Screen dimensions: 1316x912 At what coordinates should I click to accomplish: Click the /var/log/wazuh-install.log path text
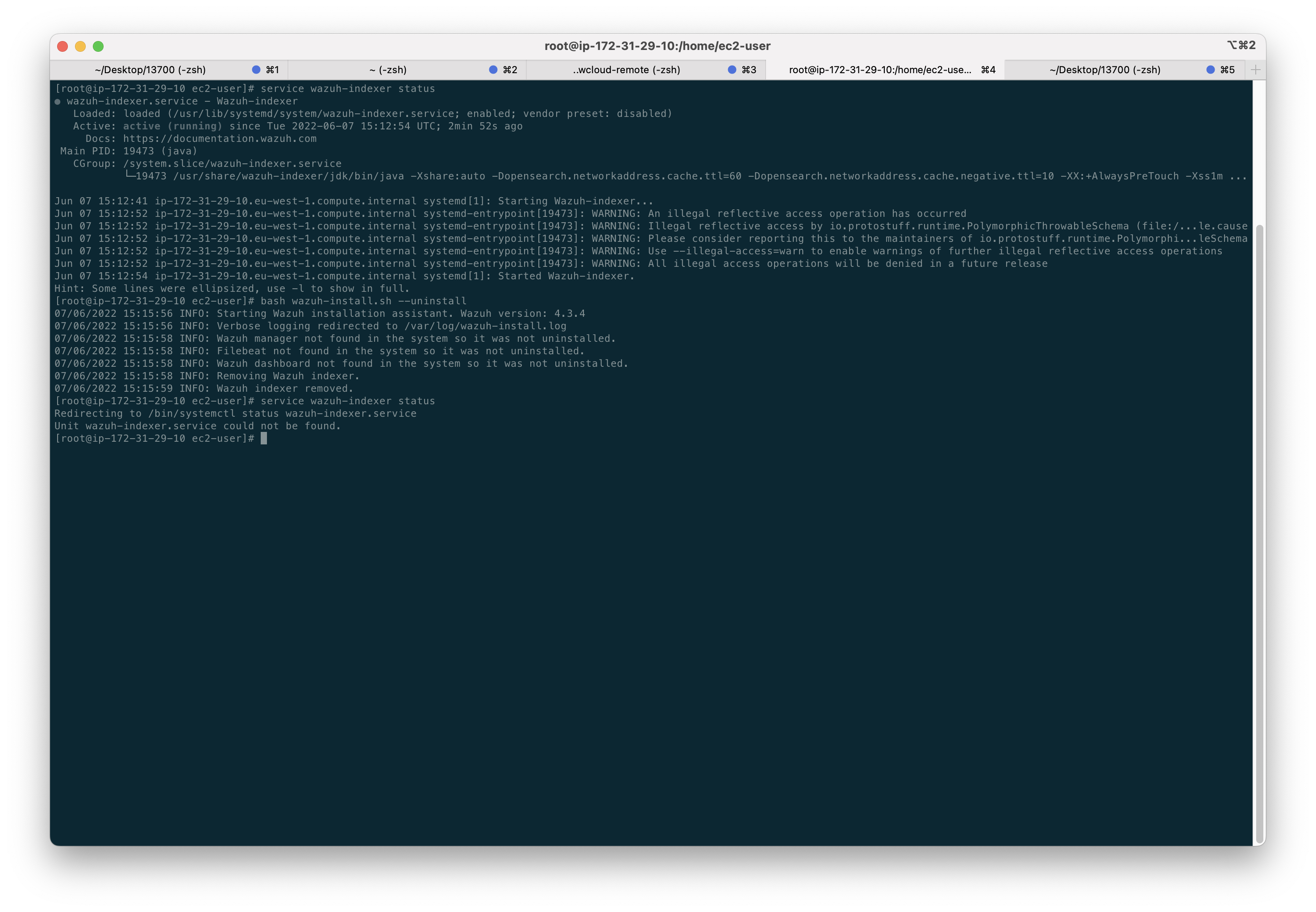coord(485,326)
